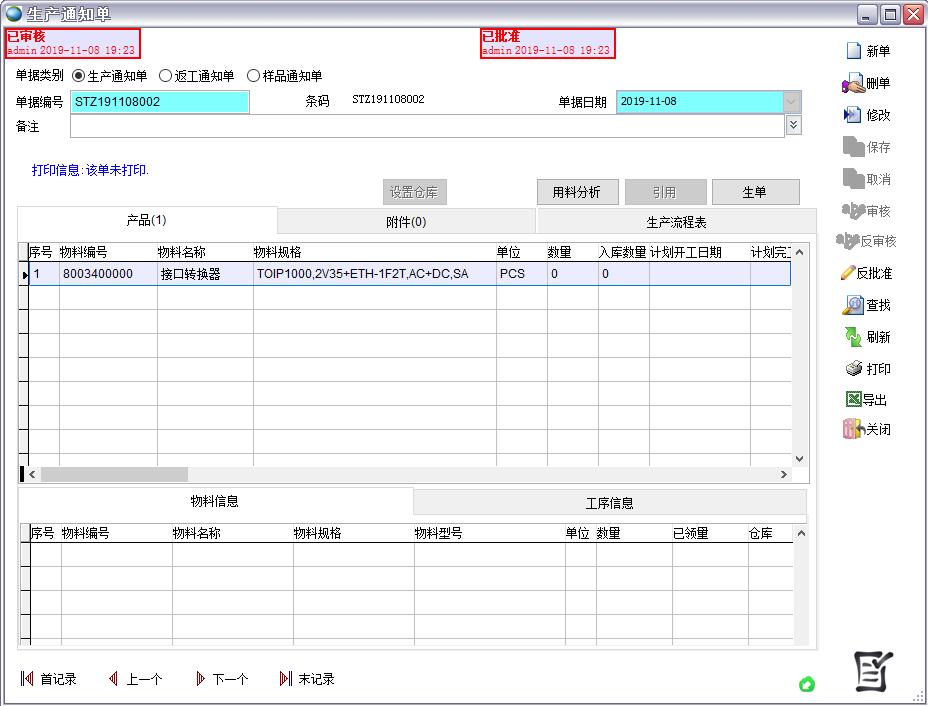928x706 pixels.
Task: Open the 生产流程表 tab
Action: point(676,222)
